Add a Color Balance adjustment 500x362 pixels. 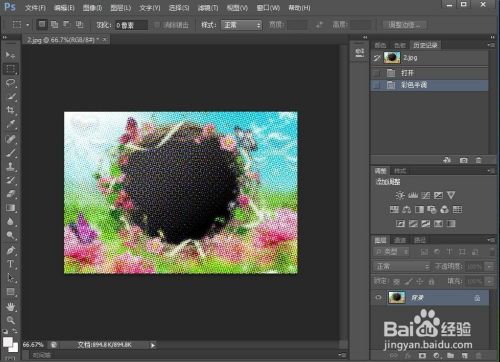tap(407, 210)
